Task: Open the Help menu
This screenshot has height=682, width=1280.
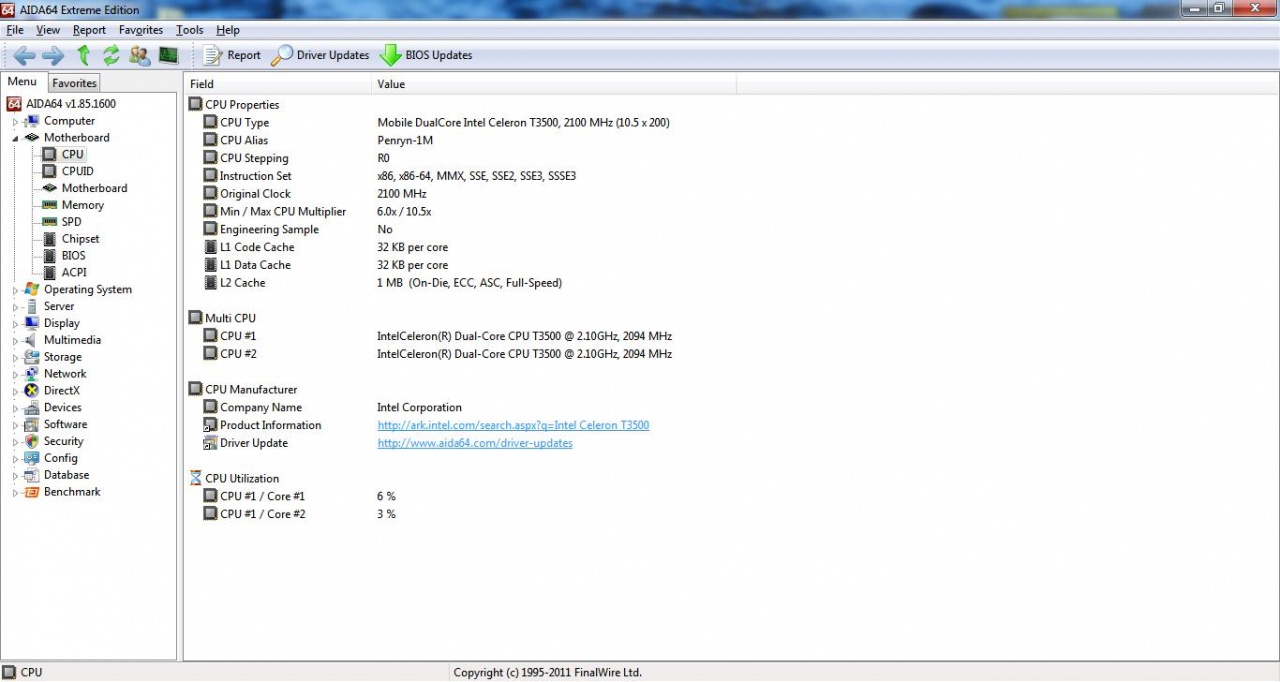Action: click(228, 30)
